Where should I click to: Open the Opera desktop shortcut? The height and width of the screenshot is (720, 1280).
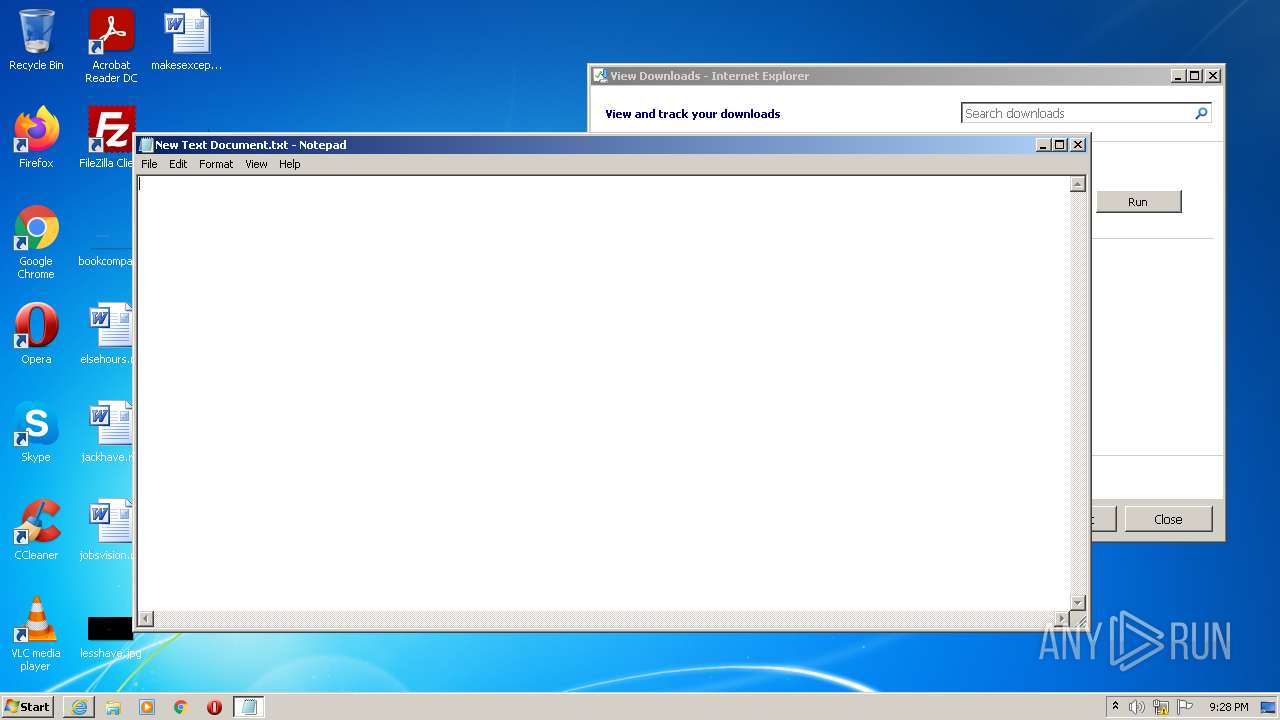point(36,334)
